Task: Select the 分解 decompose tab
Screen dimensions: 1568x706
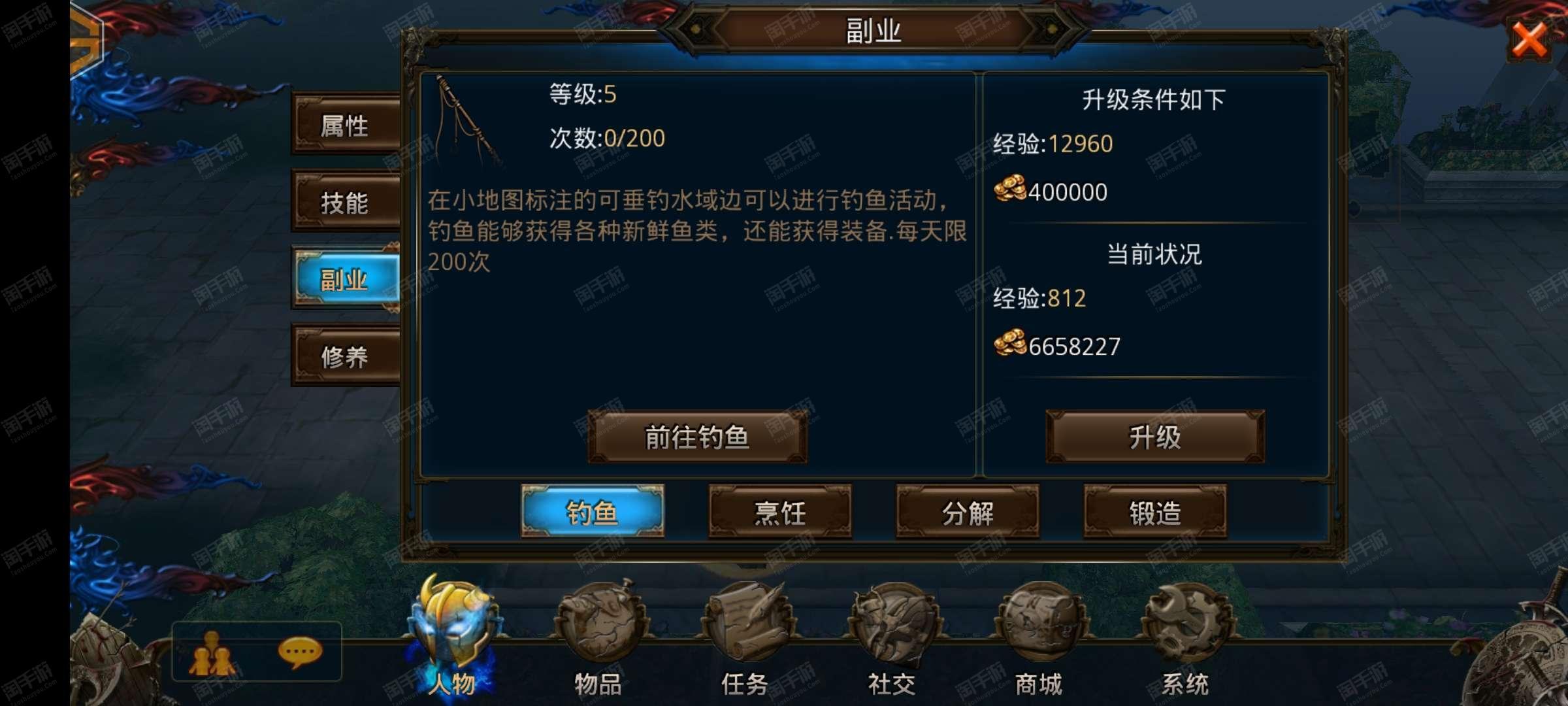Action: tap(968, 512)
